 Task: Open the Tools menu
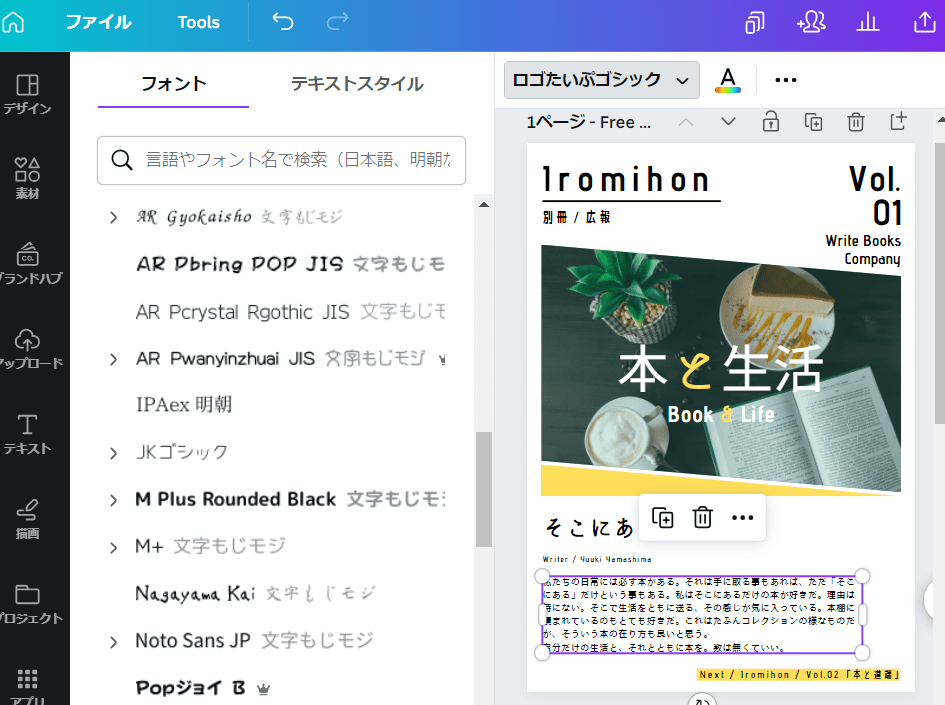[x=198, y=22]
